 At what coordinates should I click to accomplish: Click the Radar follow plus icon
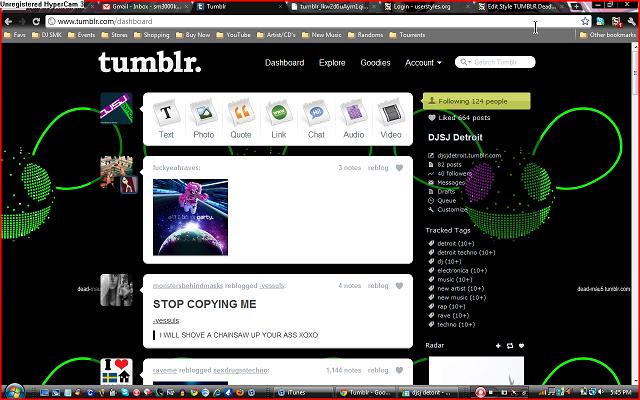tap(498, 346)
